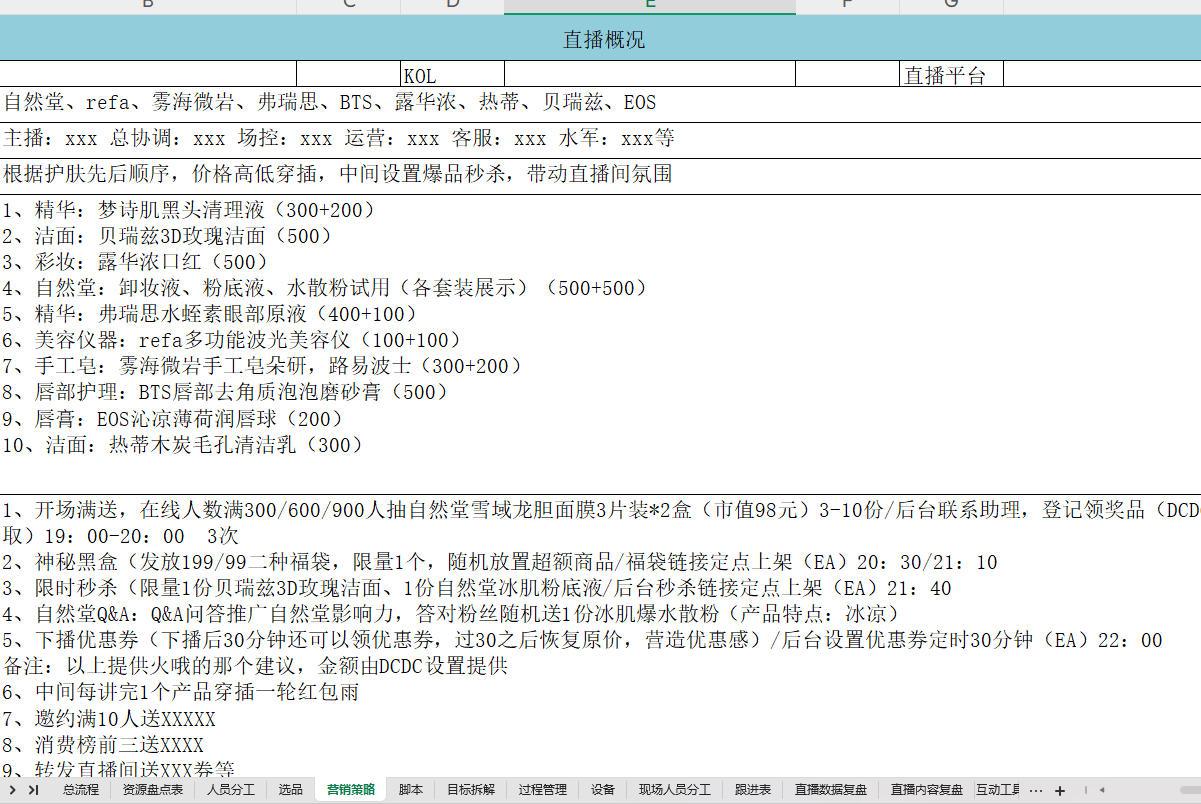
Task: Click the line 6、中间每讲完1个产品穿插一轮红包雨
Action: (x=180, y=692)
